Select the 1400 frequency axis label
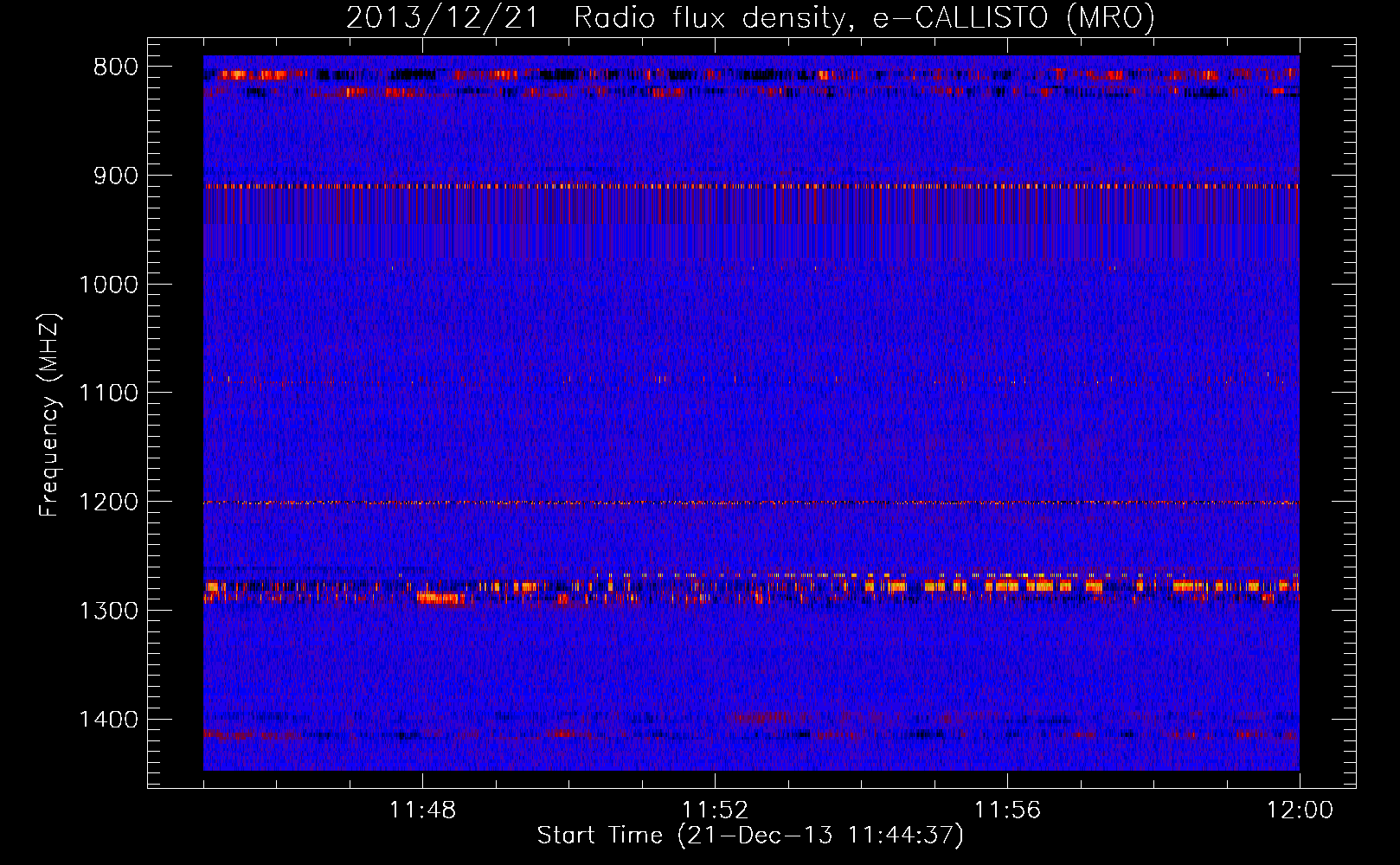This screenshot has width=1400, height=865. pos(109,720)
